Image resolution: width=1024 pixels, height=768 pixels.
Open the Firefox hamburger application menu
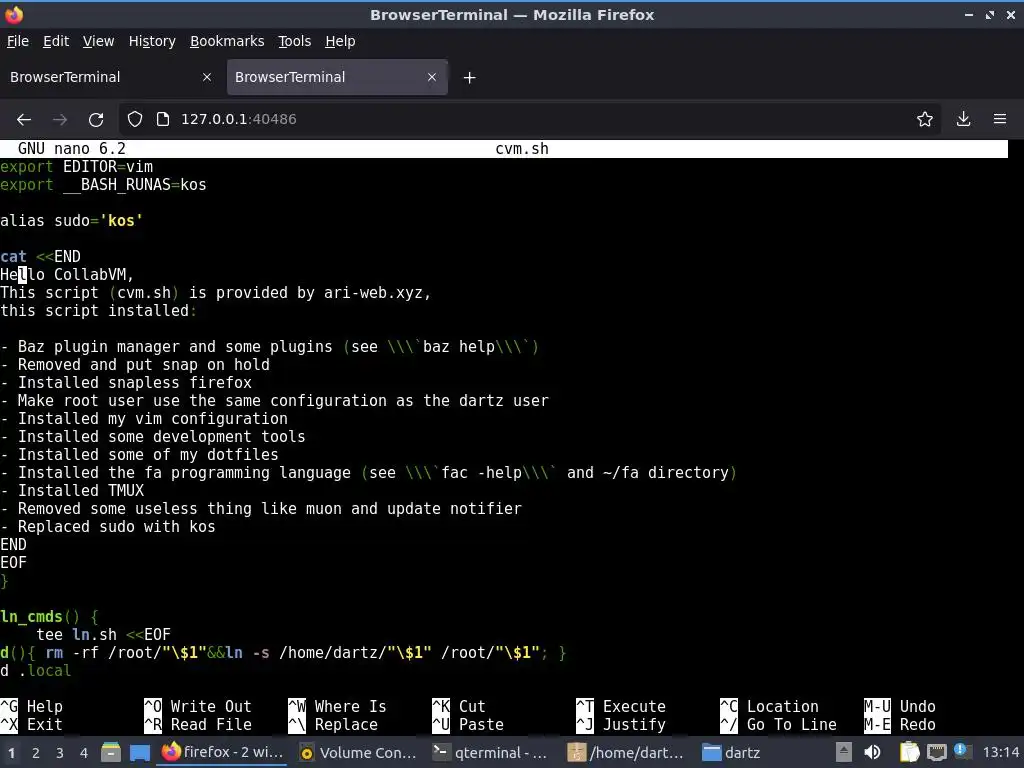point(1000,119)
